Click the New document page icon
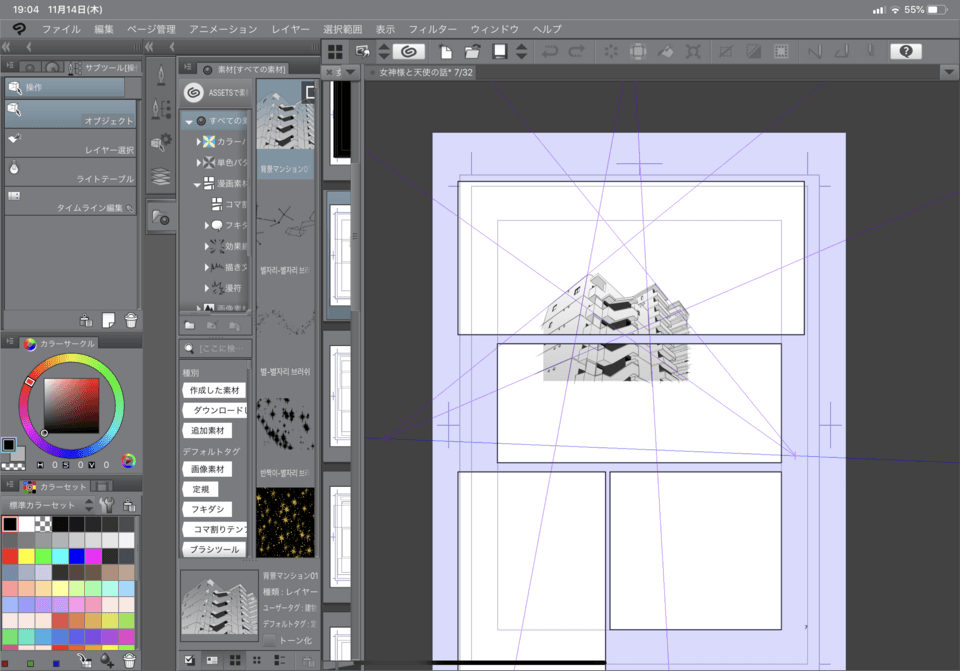 pyautogui.click(x=447, y=51)
